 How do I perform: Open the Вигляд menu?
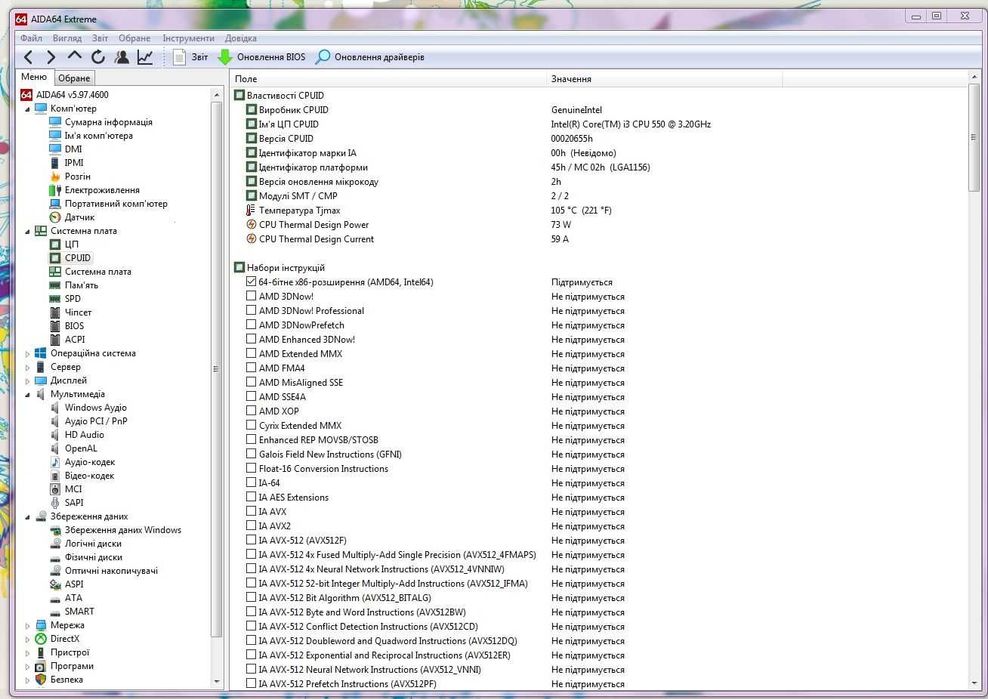(67, 38)
